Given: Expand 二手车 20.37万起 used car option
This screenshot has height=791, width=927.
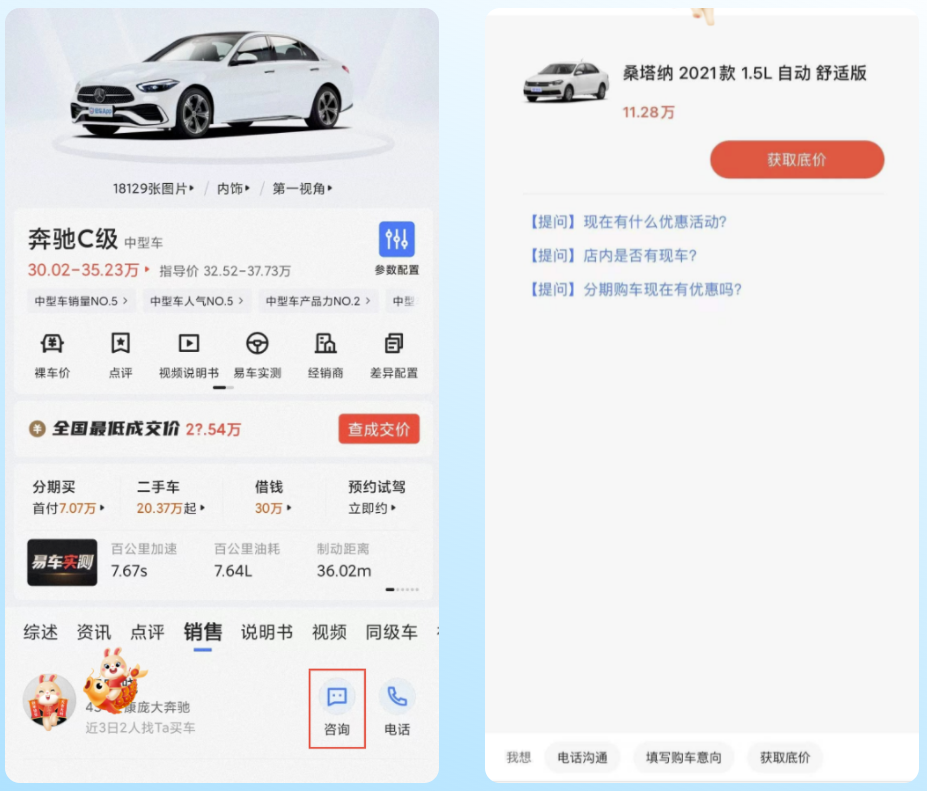Looking at the screenshot, I should click(171, 497).
